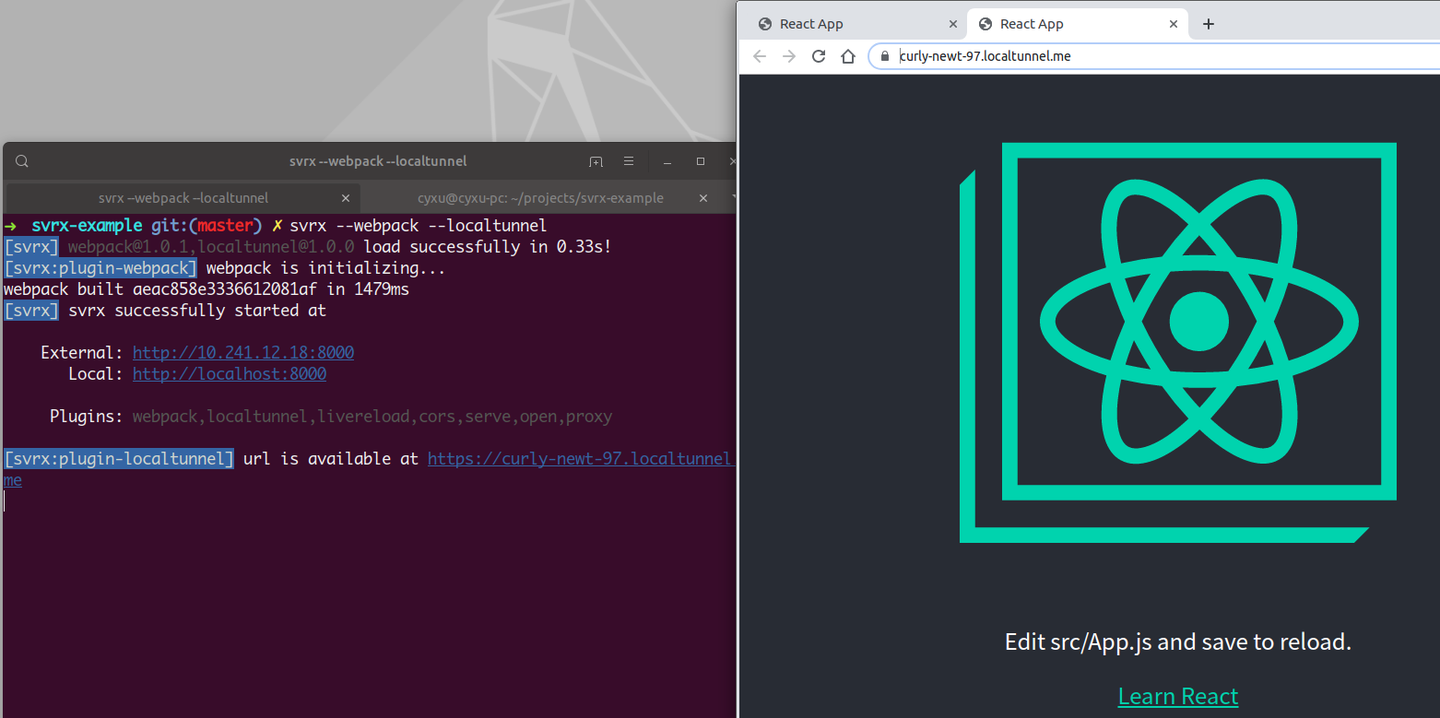Click the terminal search magnifier icon
The image size is (1440, 718).
[x=22, y=161]
